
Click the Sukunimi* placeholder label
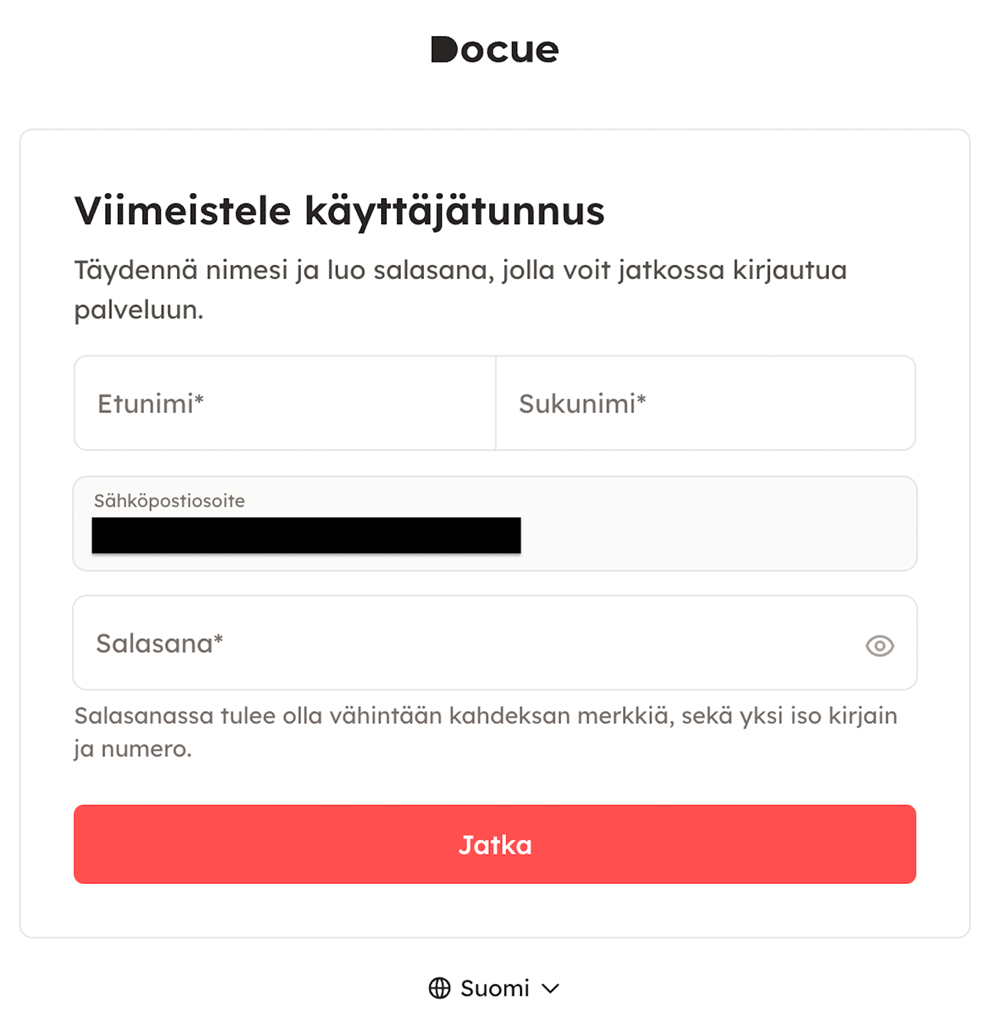[x=583, y=403]
